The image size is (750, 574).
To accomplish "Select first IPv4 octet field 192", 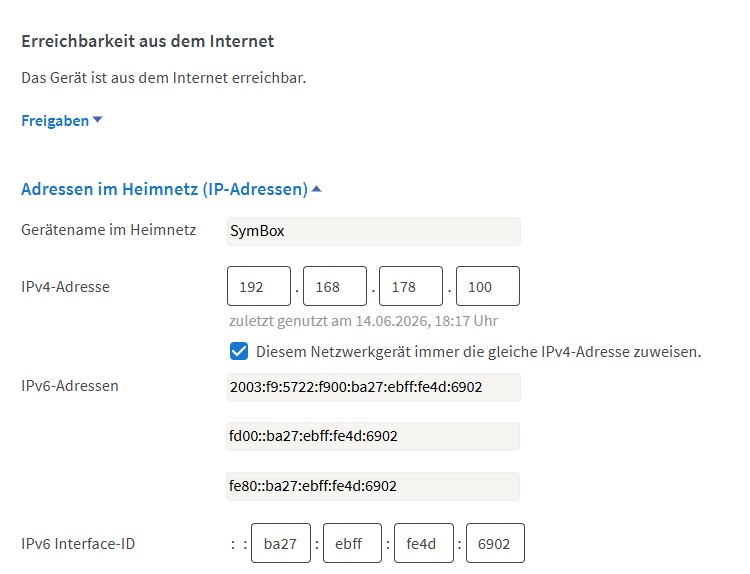I will pyautogui.click(x=259, y=286).
